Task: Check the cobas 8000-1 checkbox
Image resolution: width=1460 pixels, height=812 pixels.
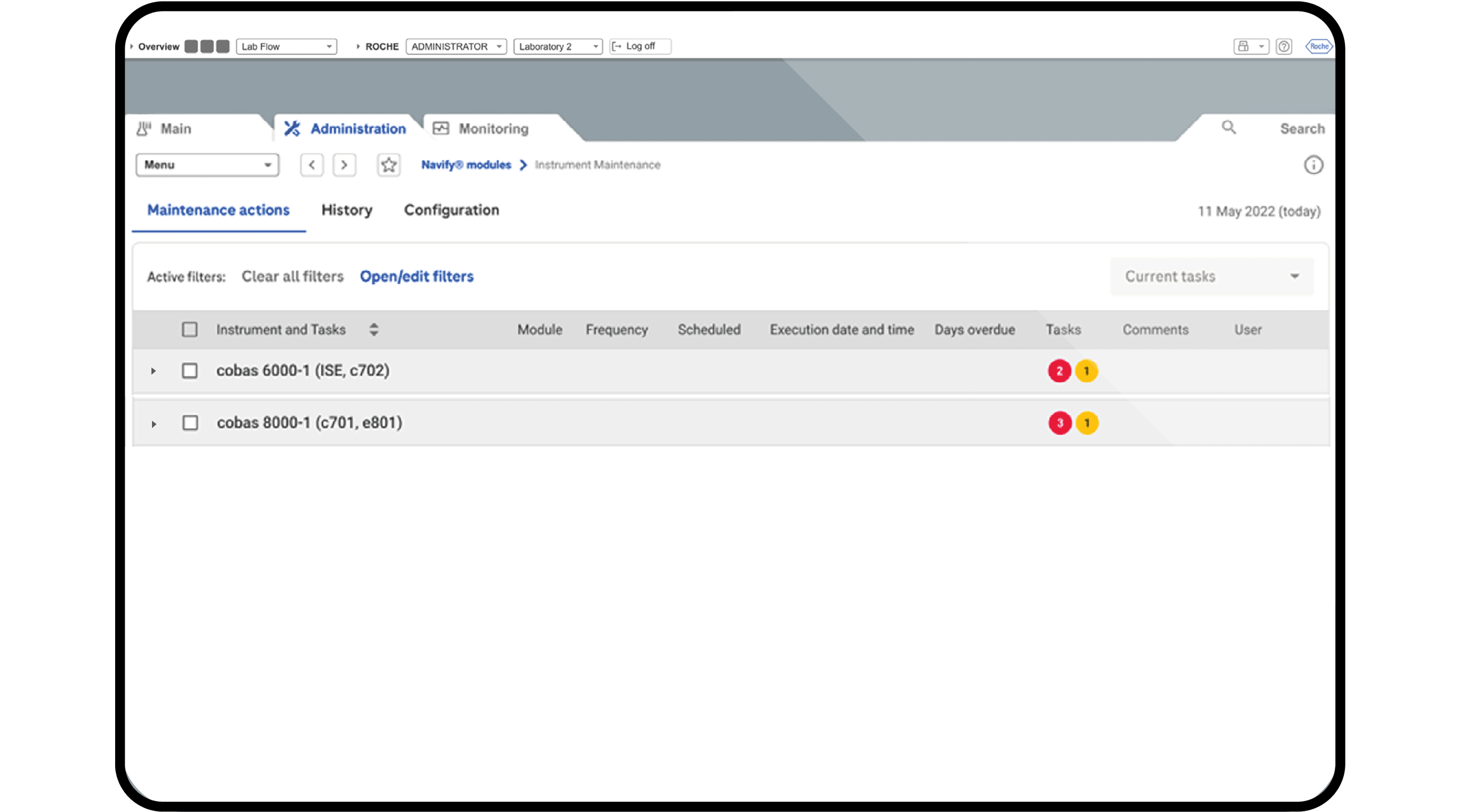Action: coord(190,423)
